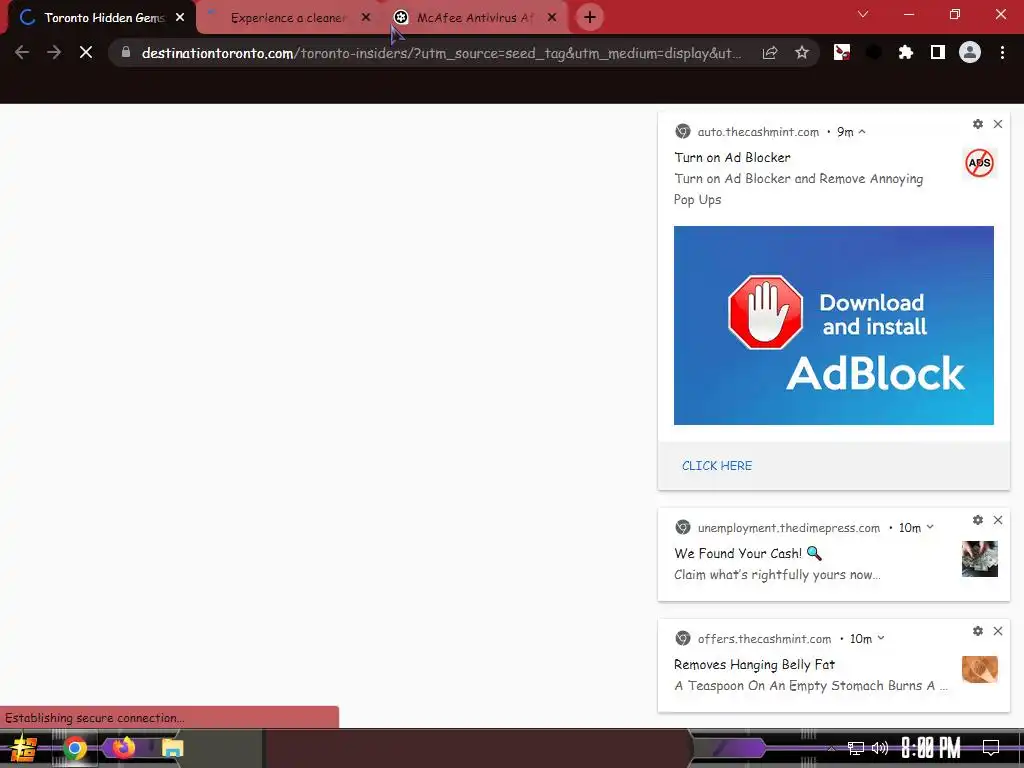Screen dimensions: 1024x768
Task: Close the McAfee Antivirus tab
Action: point(552,18)
